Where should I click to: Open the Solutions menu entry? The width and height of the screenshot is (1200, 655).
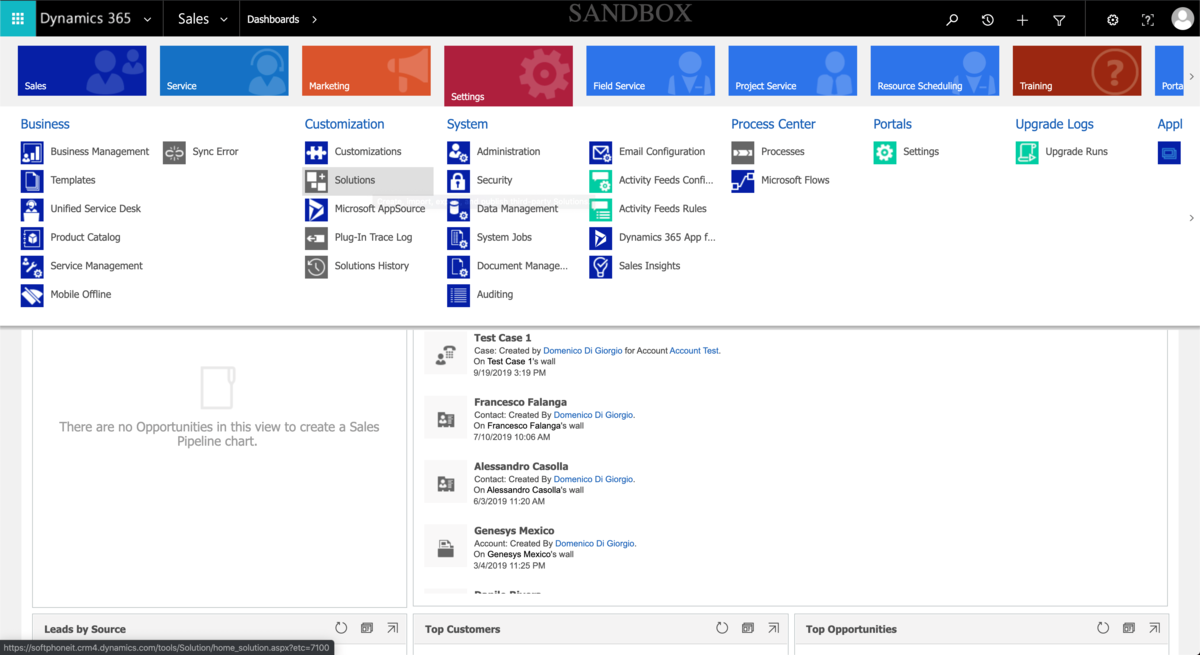click(368, 181)
